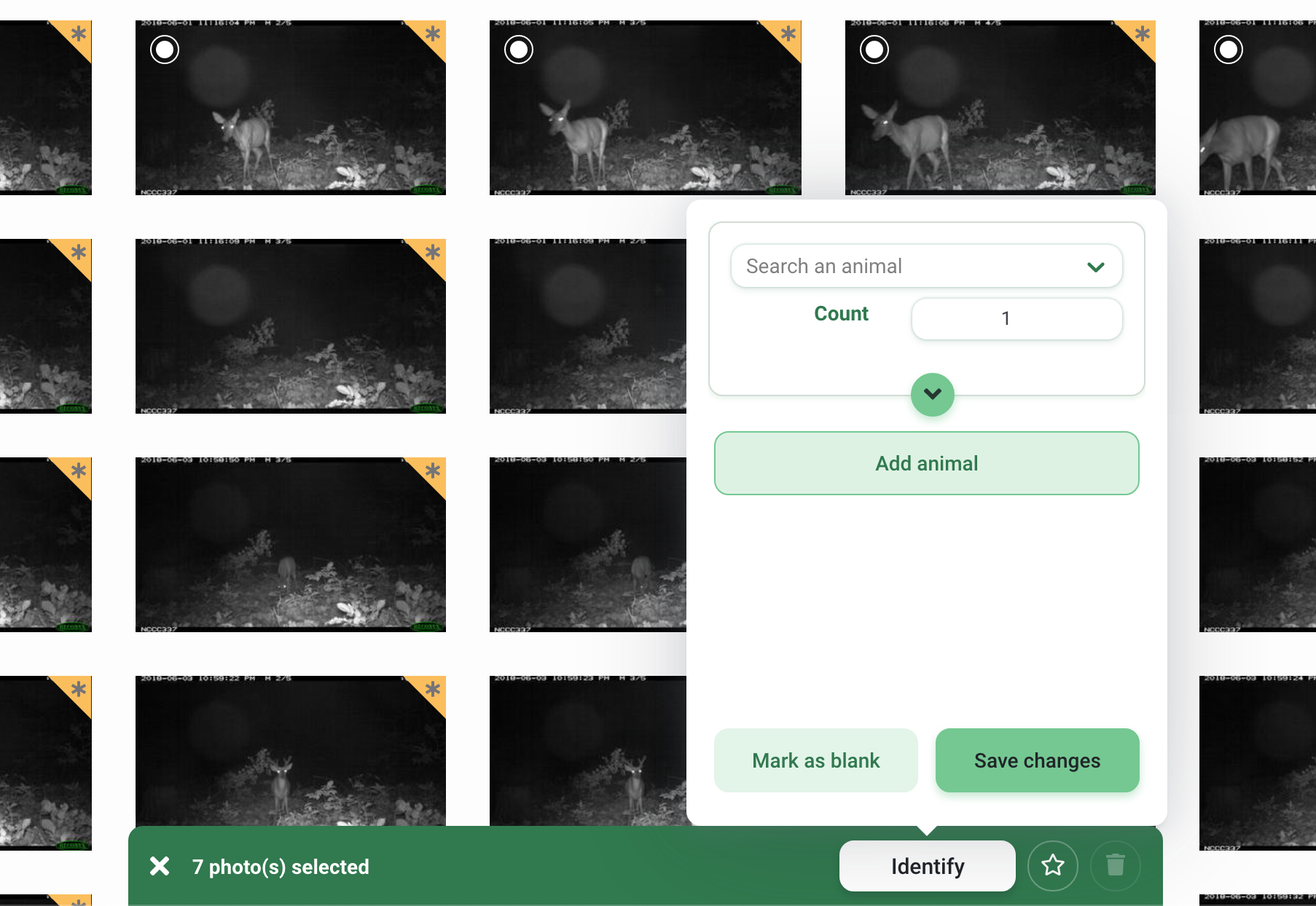1316x906 pixels.
Task: Click the Identify button
Action: point(928,866)
